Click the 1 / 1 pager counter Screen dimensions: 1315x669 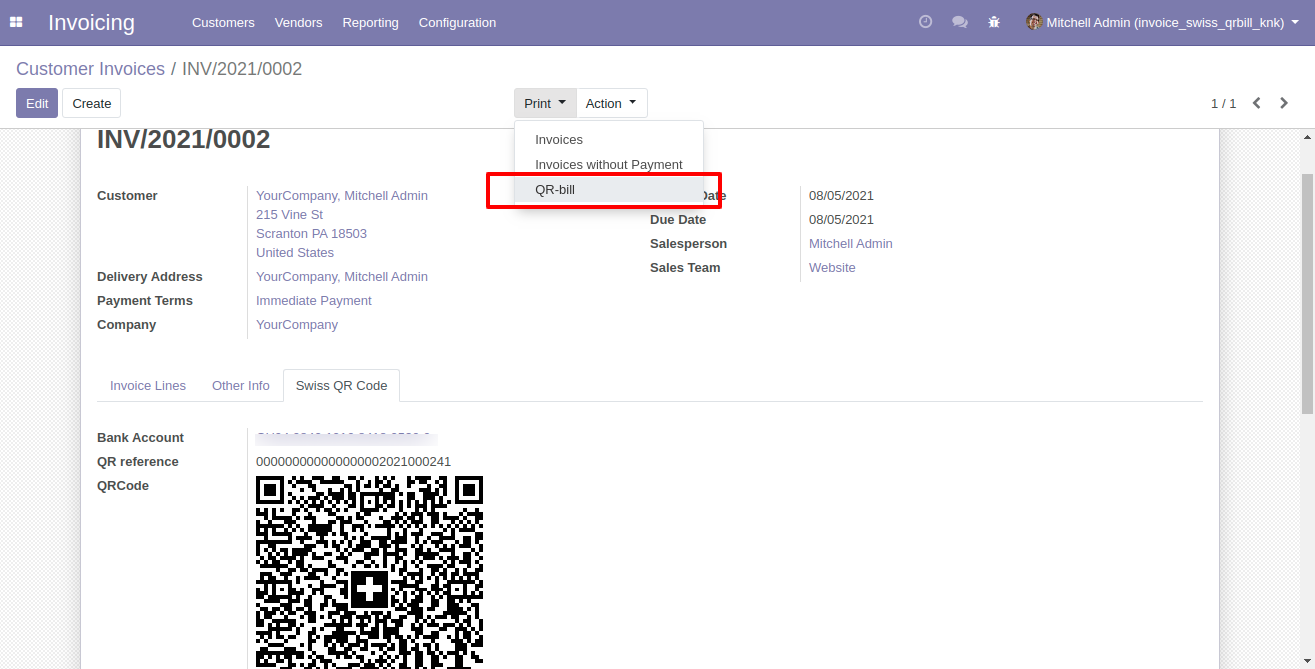coord(1224,104)
